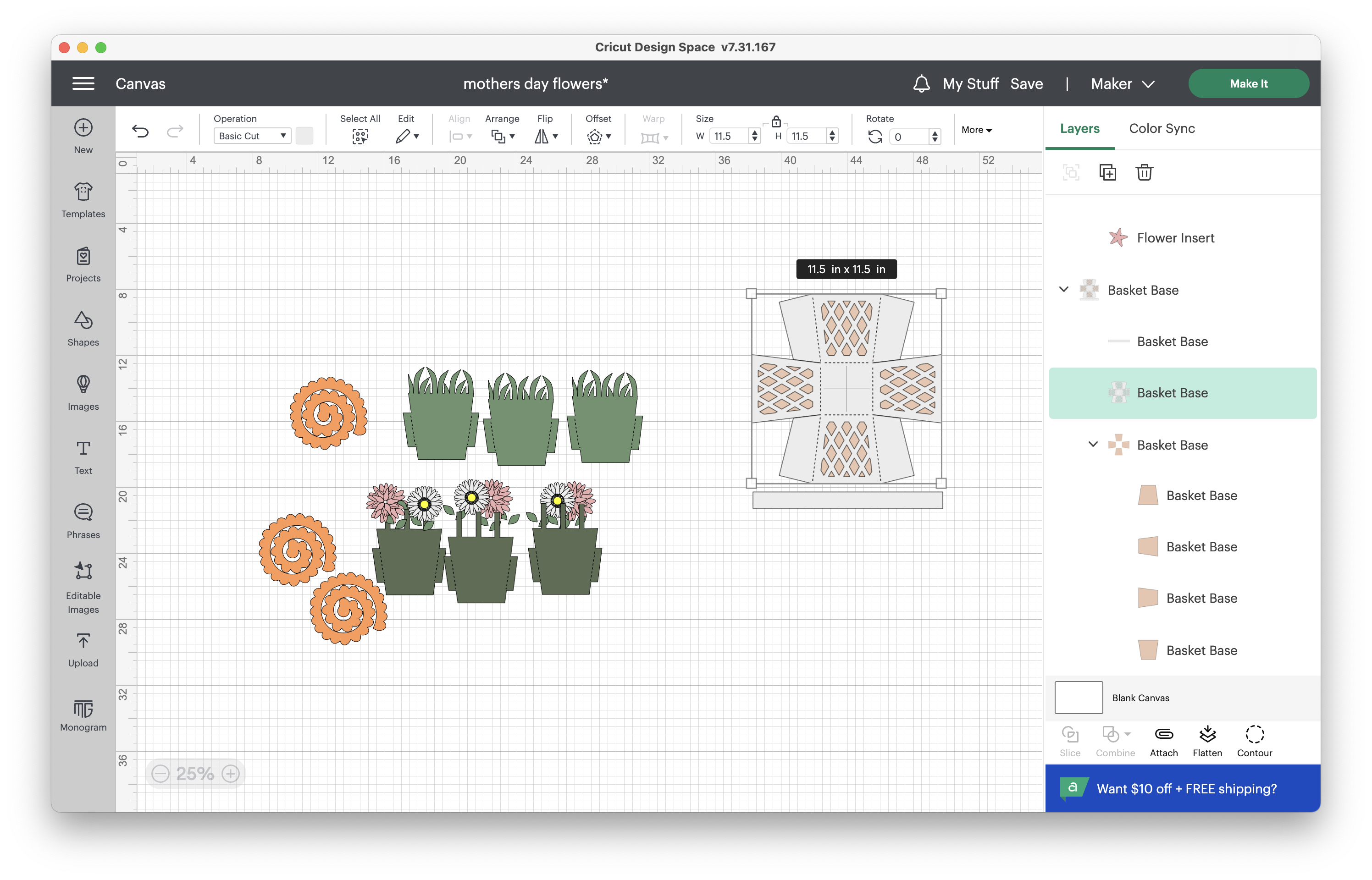Open the More options dropdown
This screenshot has height=880, width=1372.
[x=977, y=130]
